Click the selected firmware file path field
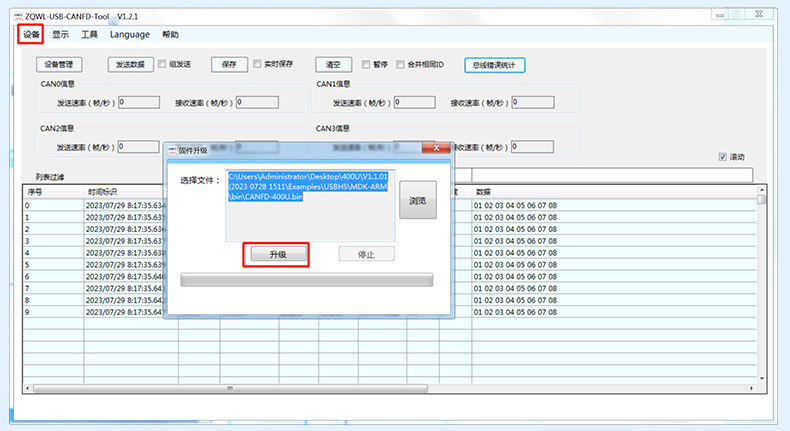This screenshot has width=790, height=431. pos(310,205)
